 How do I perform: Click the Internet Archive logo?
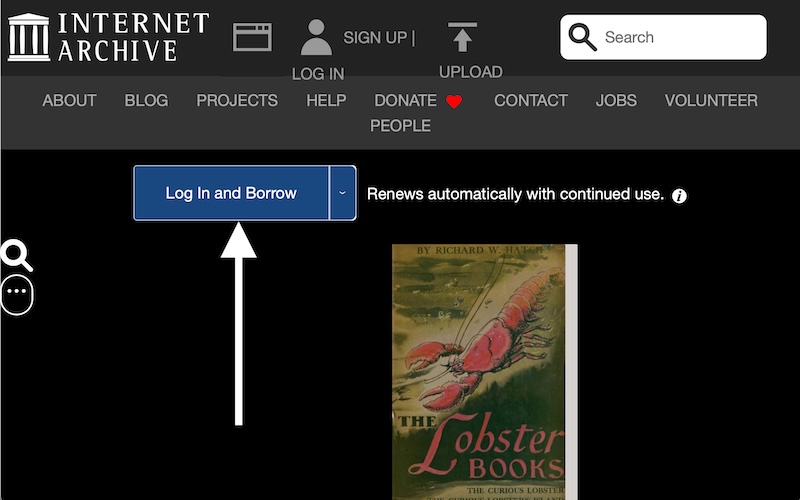(108, 37)
